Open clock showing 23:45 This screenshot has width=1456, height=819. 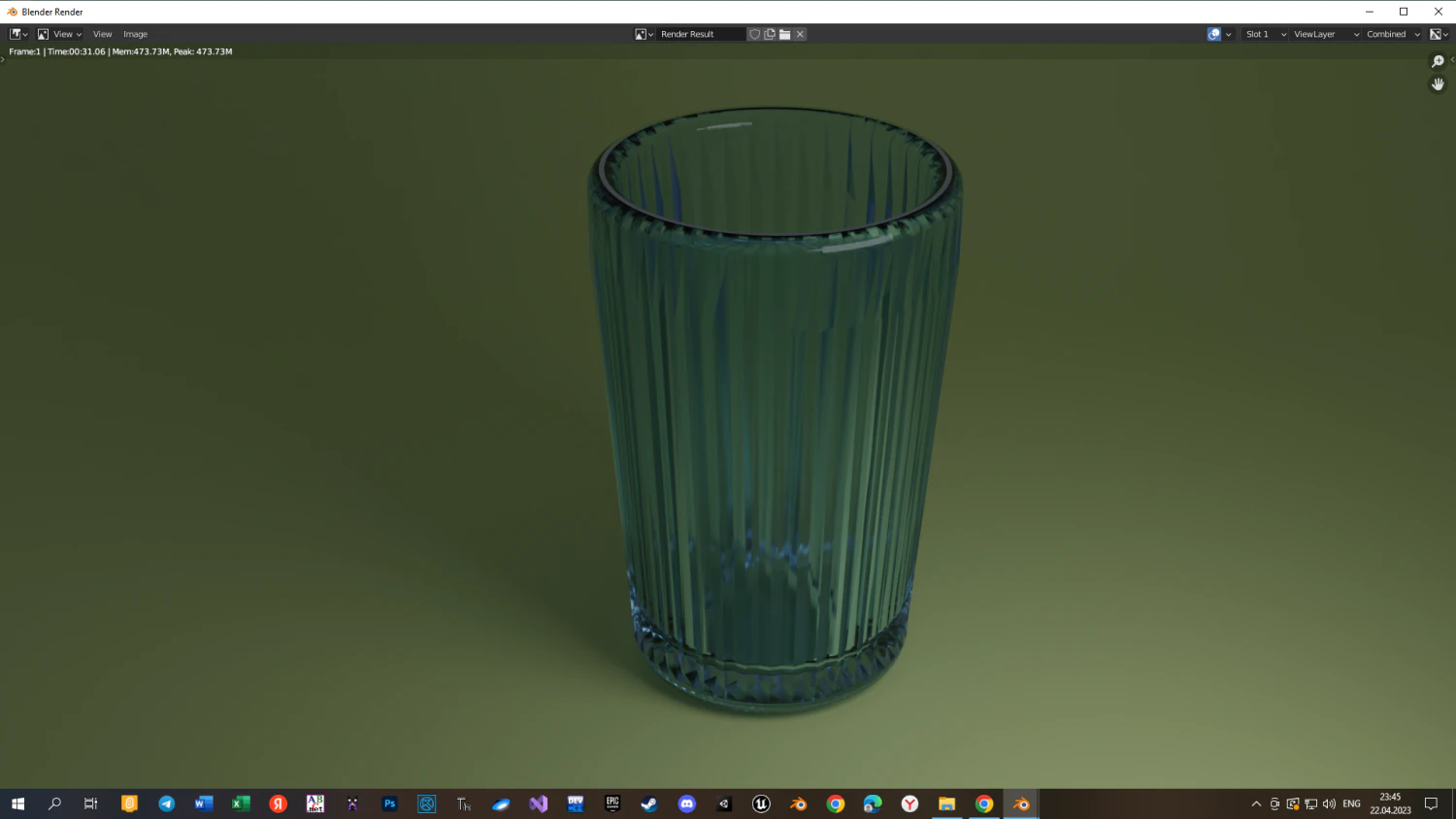[1390, 803]
